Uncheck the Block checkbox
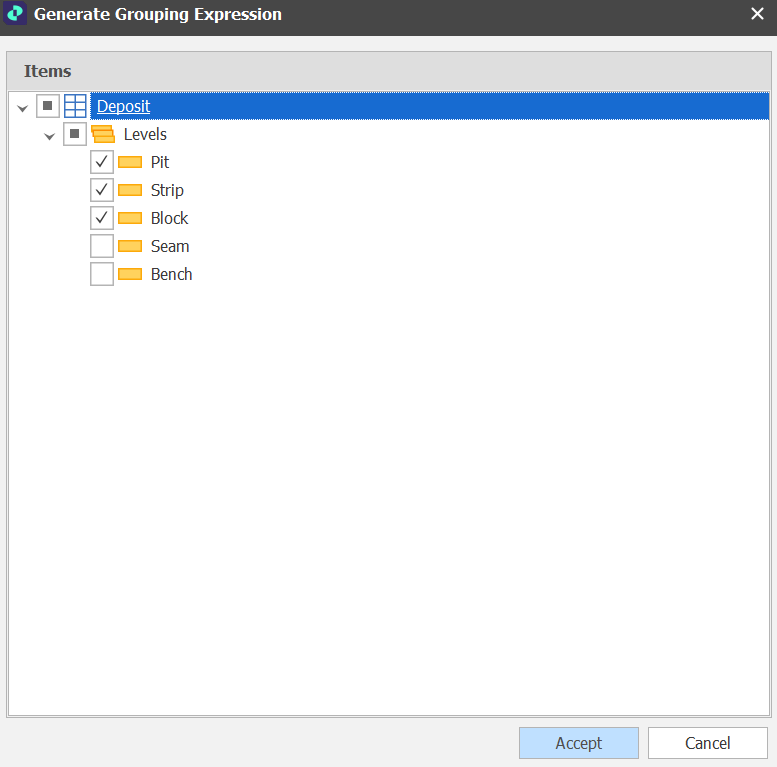This screenshot has width=777, height=767. click(102, 218)
